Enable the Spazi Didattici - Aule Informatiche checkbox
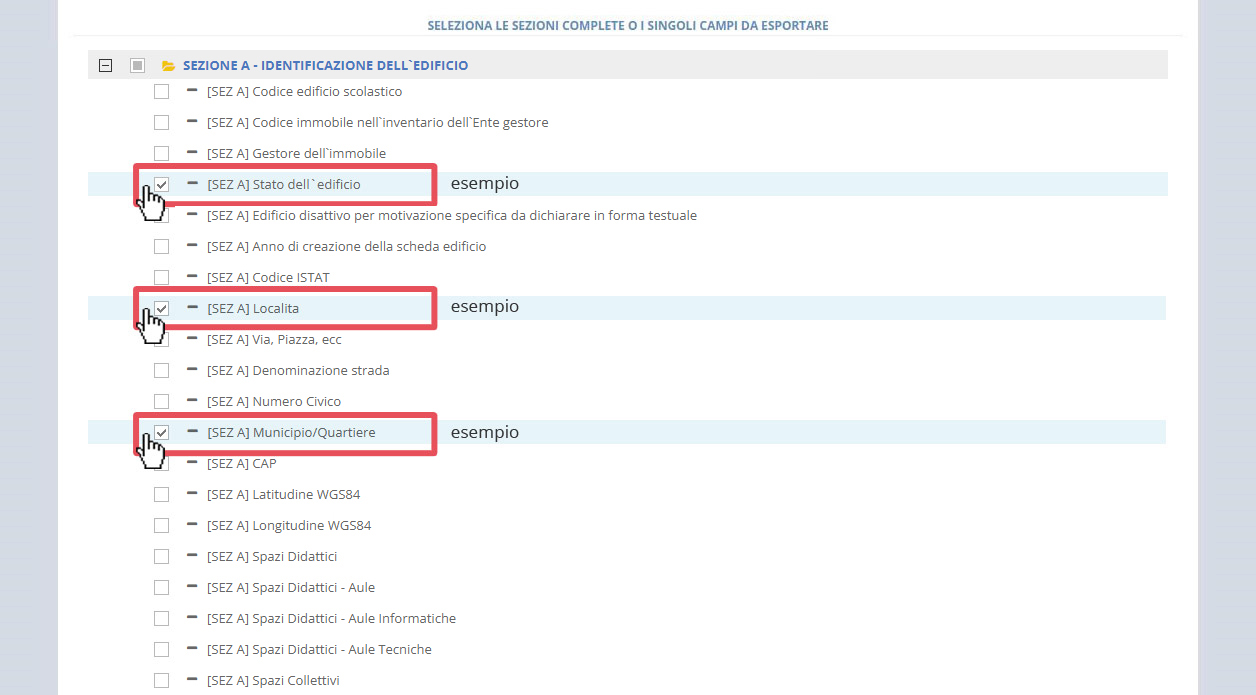The width and height of the screenshot is (1256, 695). coord(161,618)
